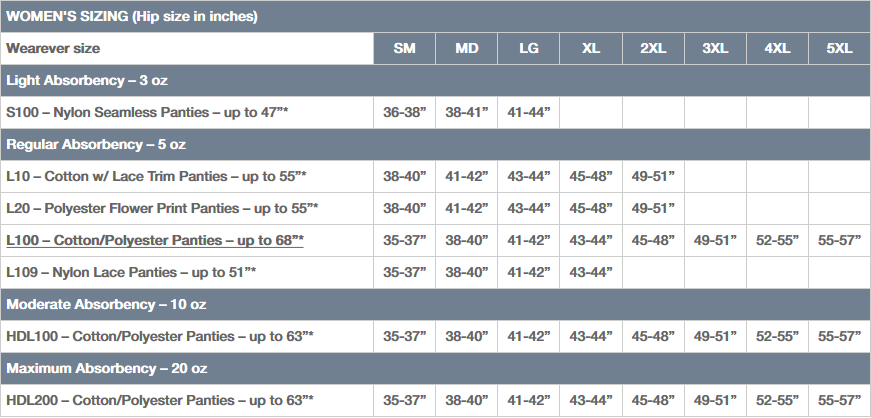The width and height of the screenshot is (871, 418).
Task: Click the Maximum Absorbency – 20 oz heading
Action: (109, 368)
